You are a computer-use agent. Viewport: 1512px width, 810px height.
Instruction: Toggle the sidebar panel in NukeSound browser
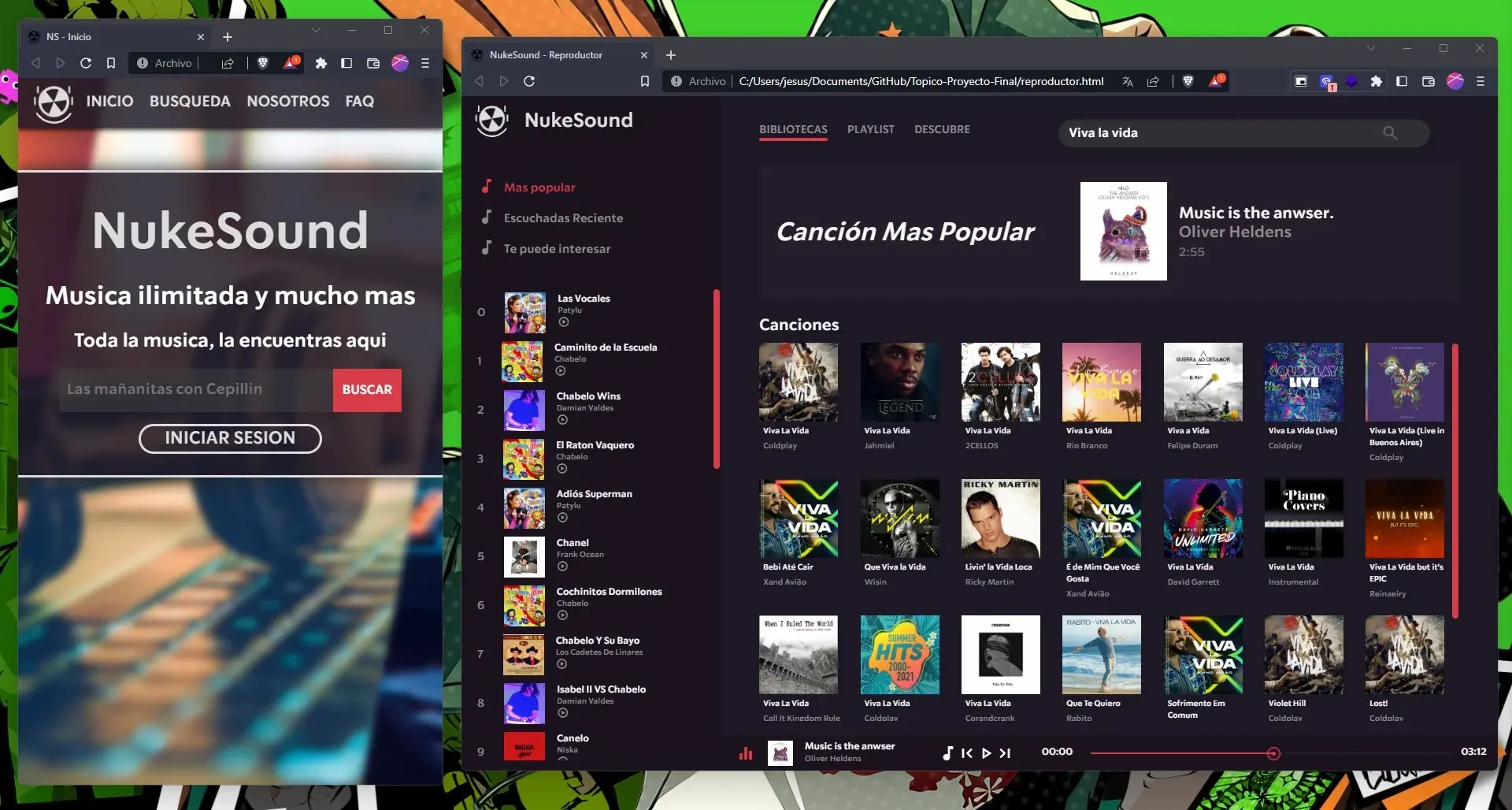1402,81
